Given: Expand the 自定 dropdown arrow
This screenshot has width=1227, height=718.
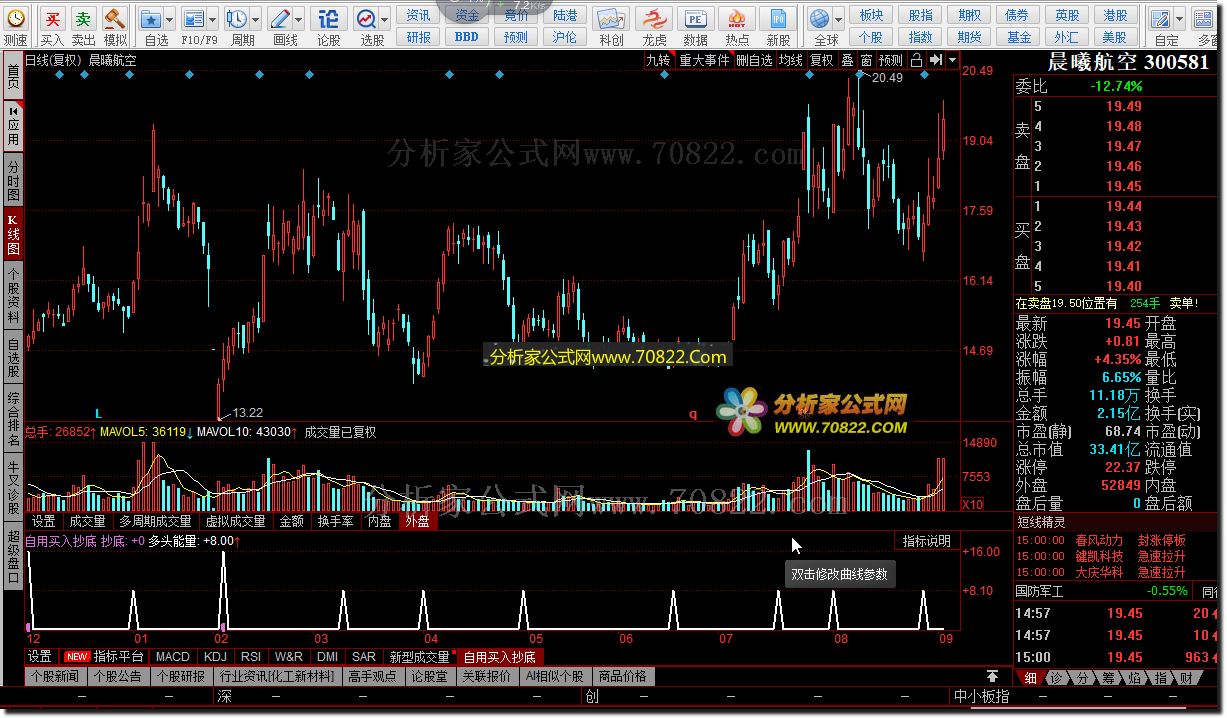Looking at the screenshot, I should (1179, 19).
